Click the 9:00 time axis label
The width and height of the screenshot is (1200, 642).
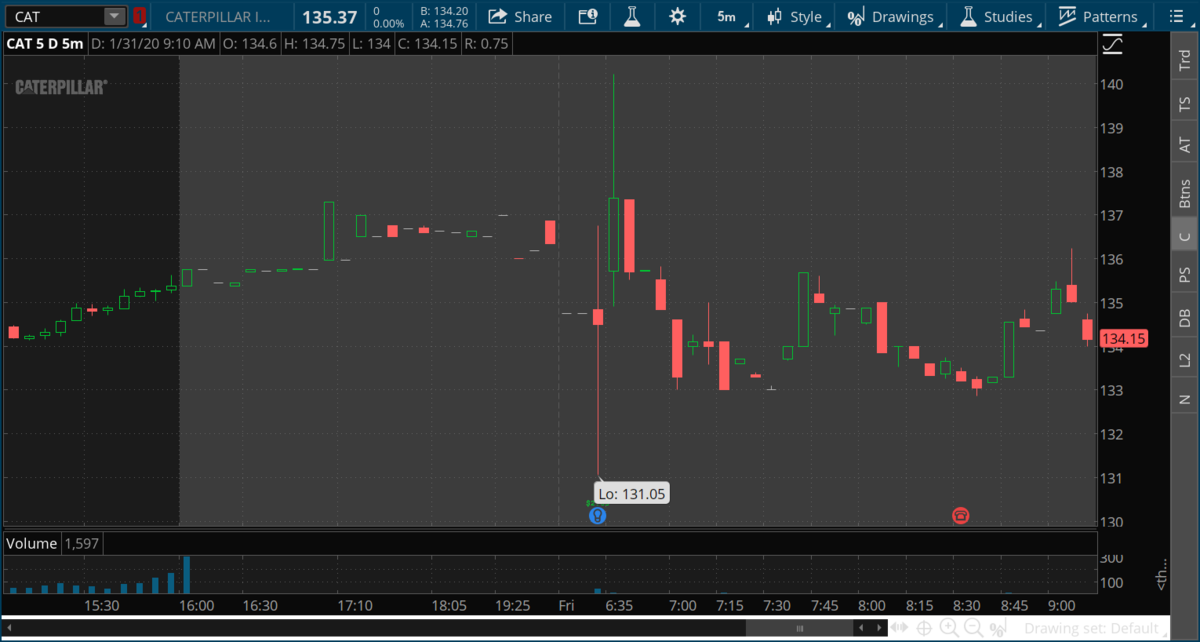(1062, 605)
